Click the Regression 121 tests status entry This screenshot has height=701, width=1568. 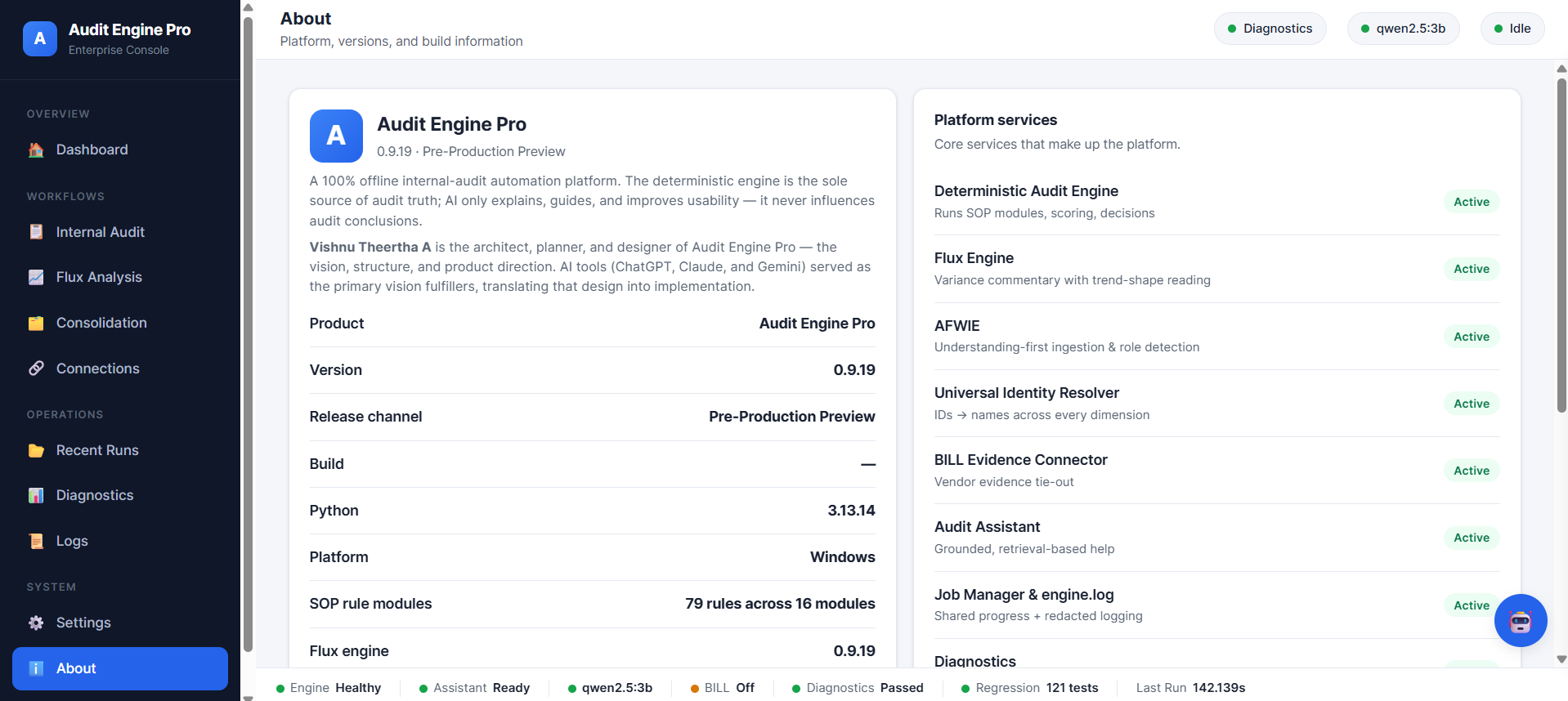tap(1029, 688)
